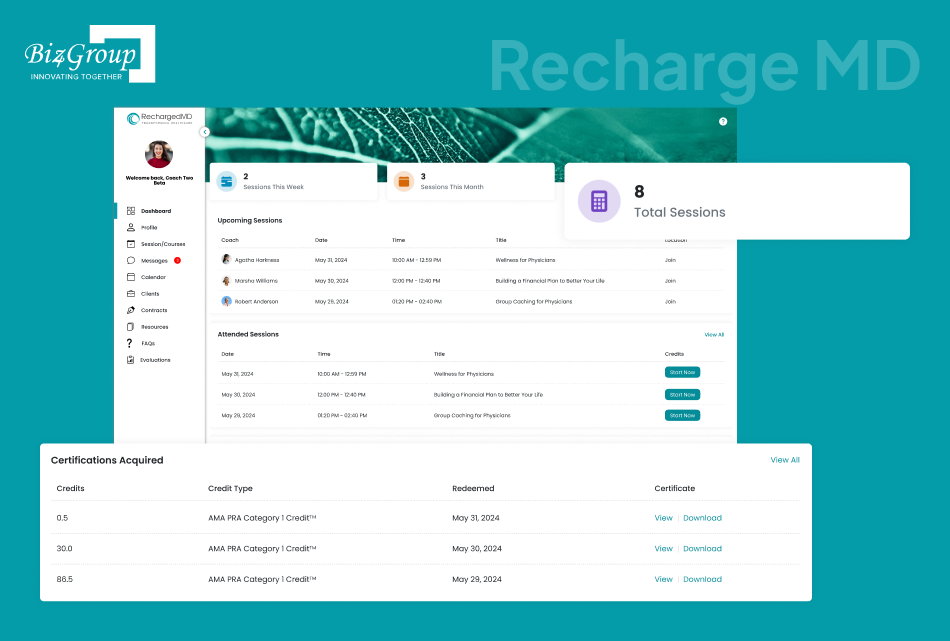Join the Building a Financial Plan session

(670, 281)
